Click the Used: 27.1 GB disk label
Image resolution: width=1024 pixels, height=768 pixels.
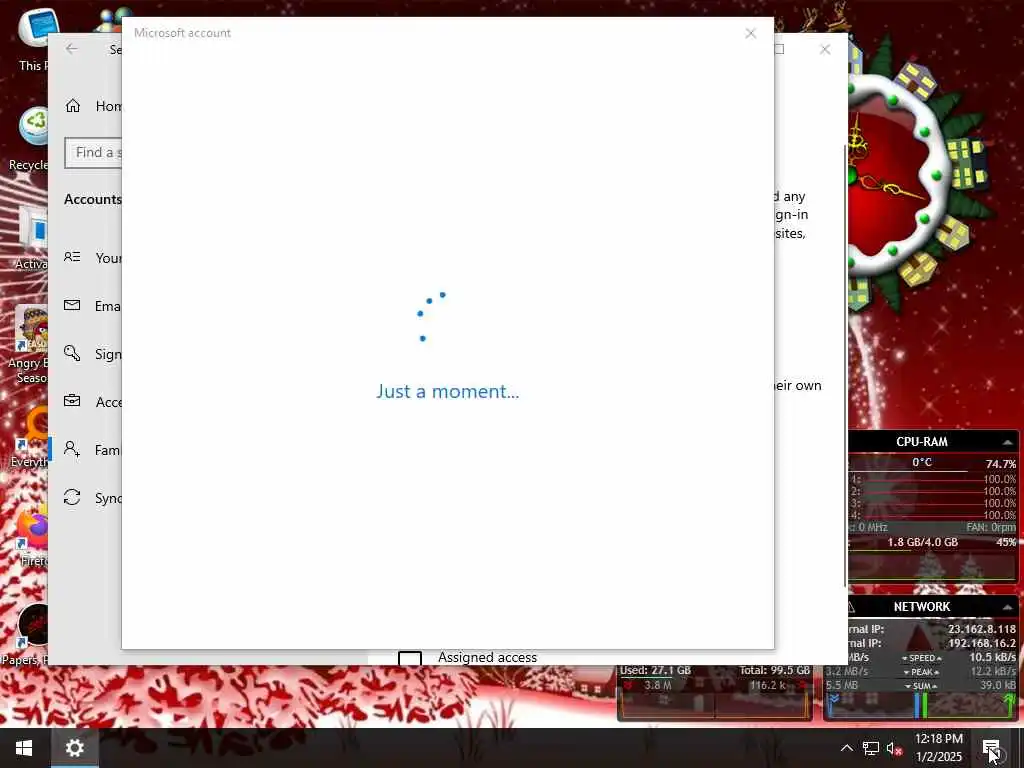click(655, 670)
